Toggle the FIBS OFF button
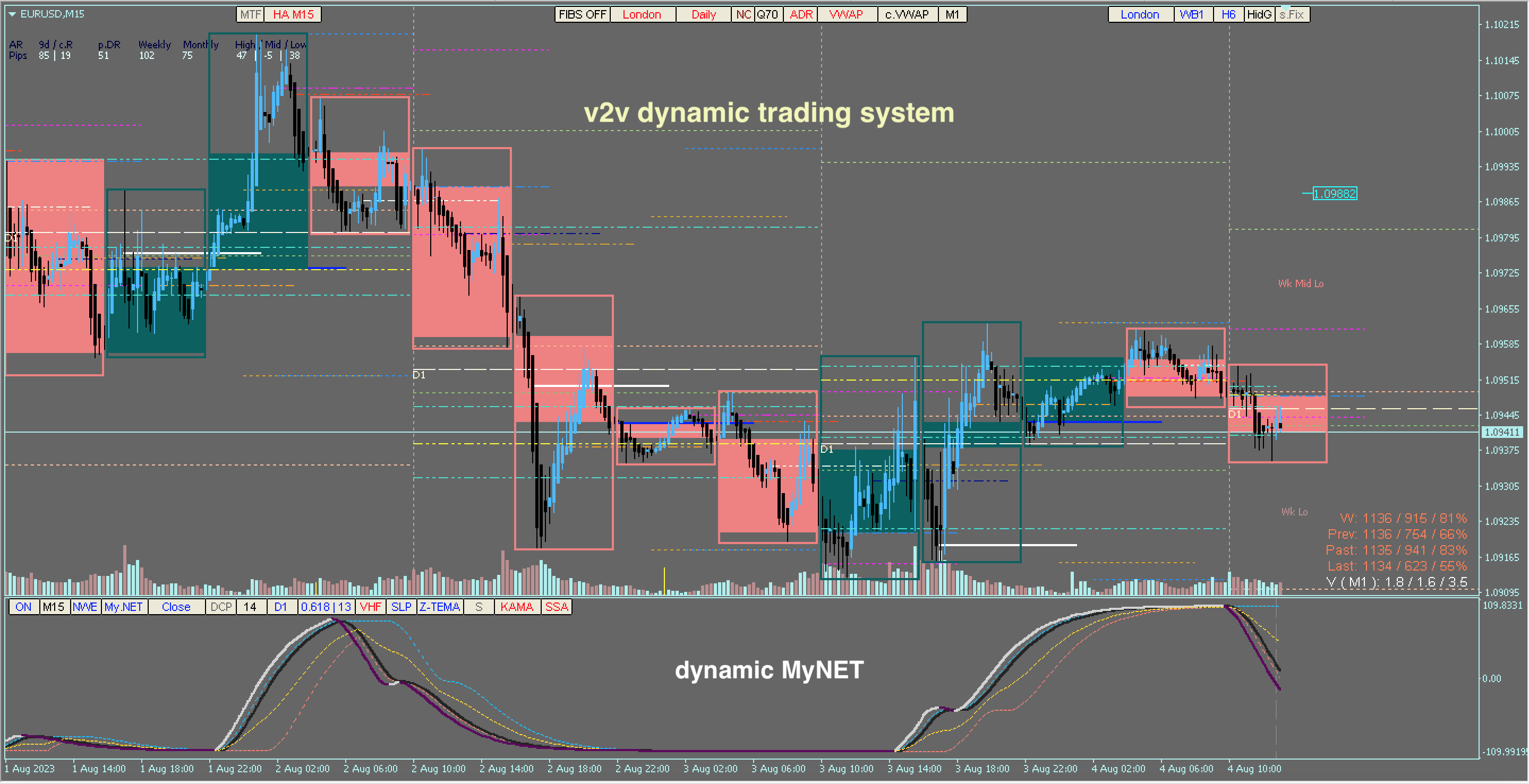 tap(582, 14)
